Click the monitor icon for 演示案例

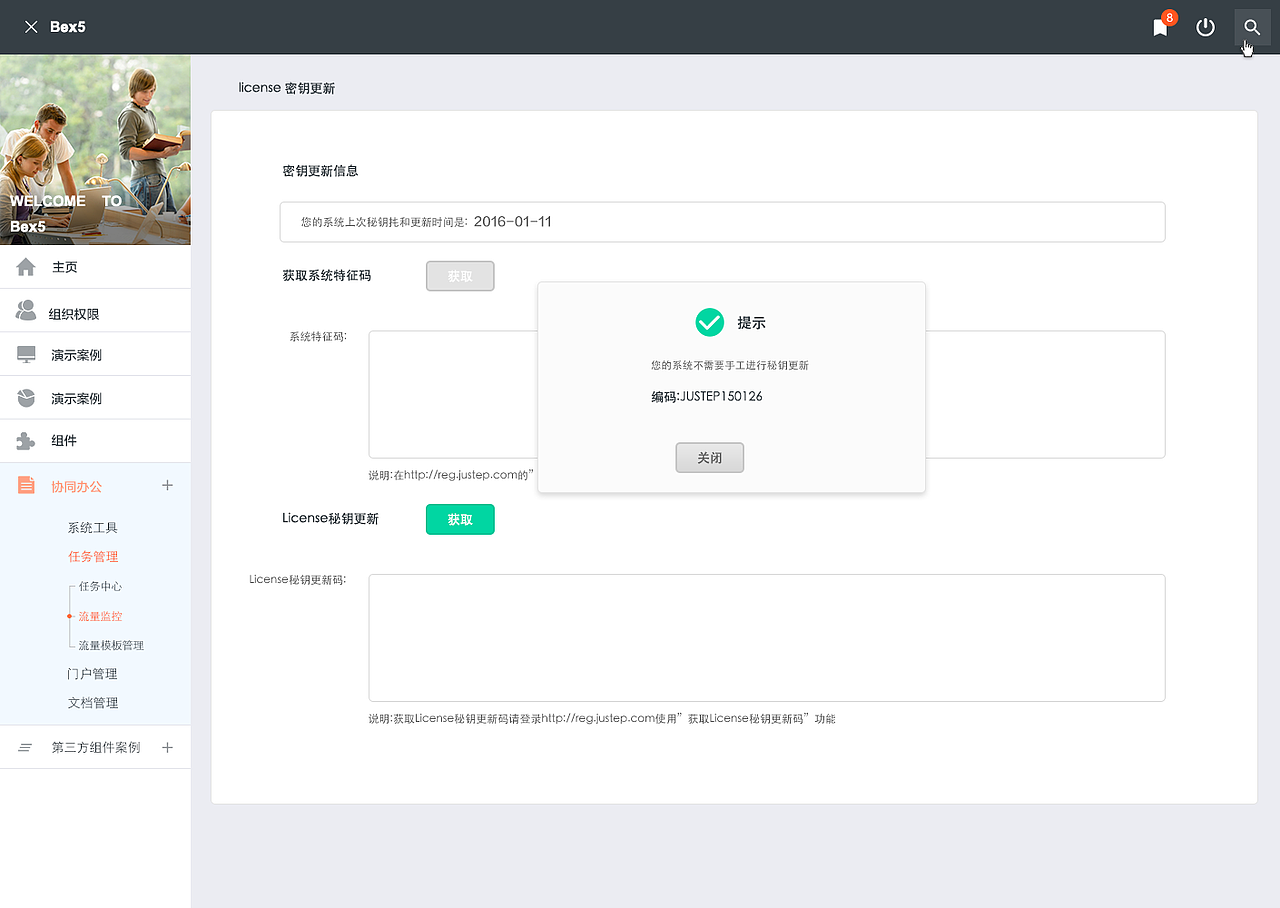tap(26, 355)
